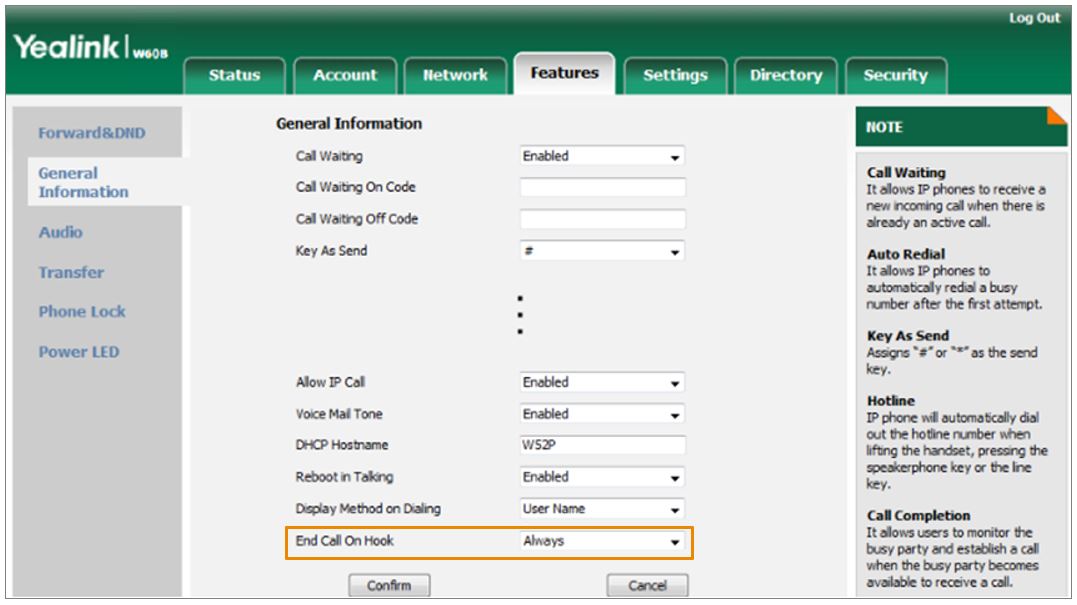Click the Yealink logo
Screen dimensions: 1077x605
[88, 49]
